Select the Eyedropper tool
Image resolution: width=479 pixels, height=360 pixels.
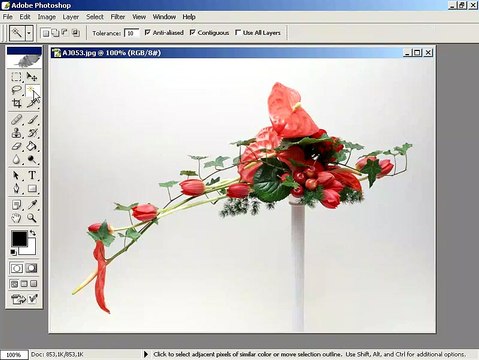[32, 205]
